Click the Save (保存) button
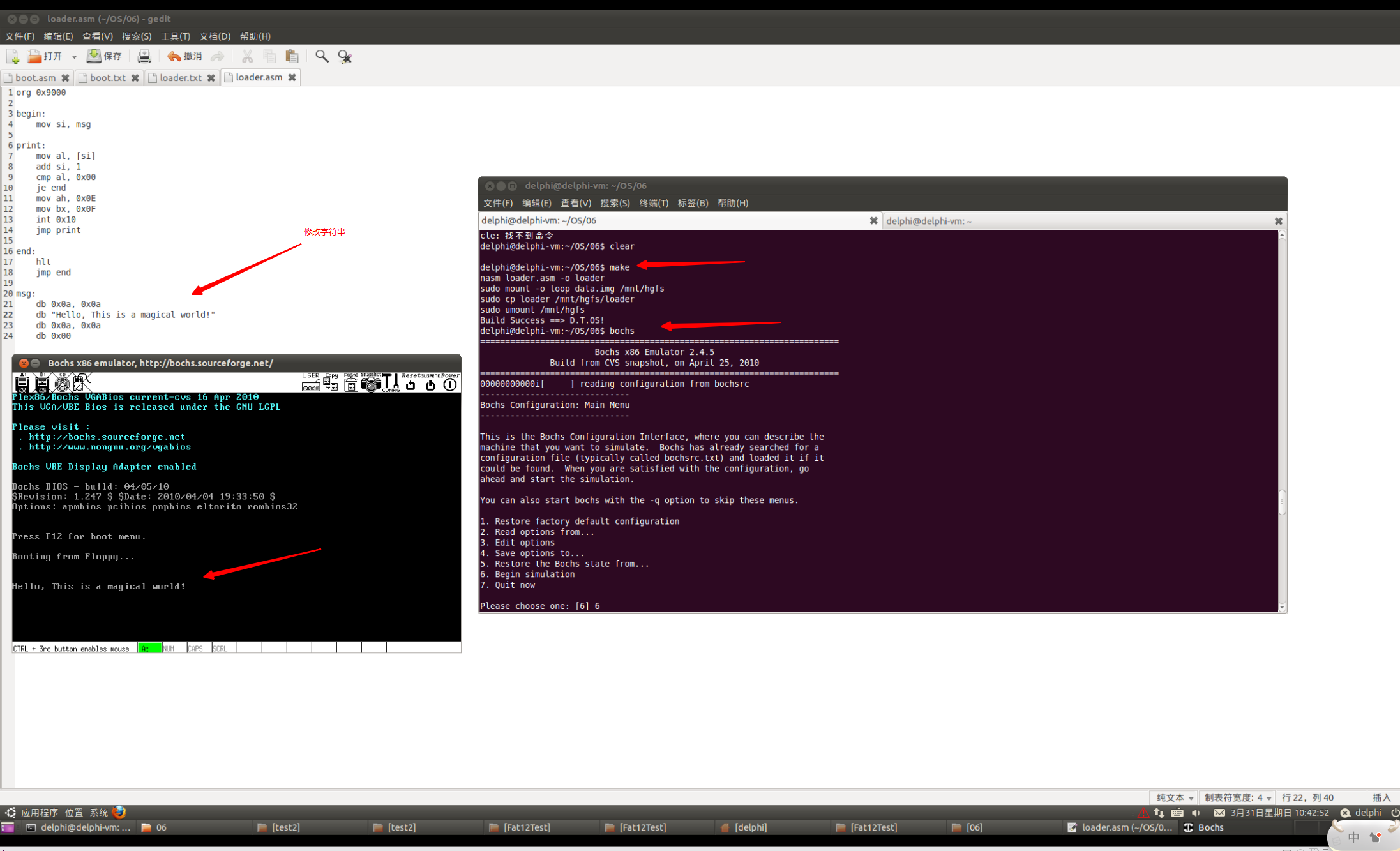Image resolution: width=1400 pixels, height=851 pixels. [104, 56]
